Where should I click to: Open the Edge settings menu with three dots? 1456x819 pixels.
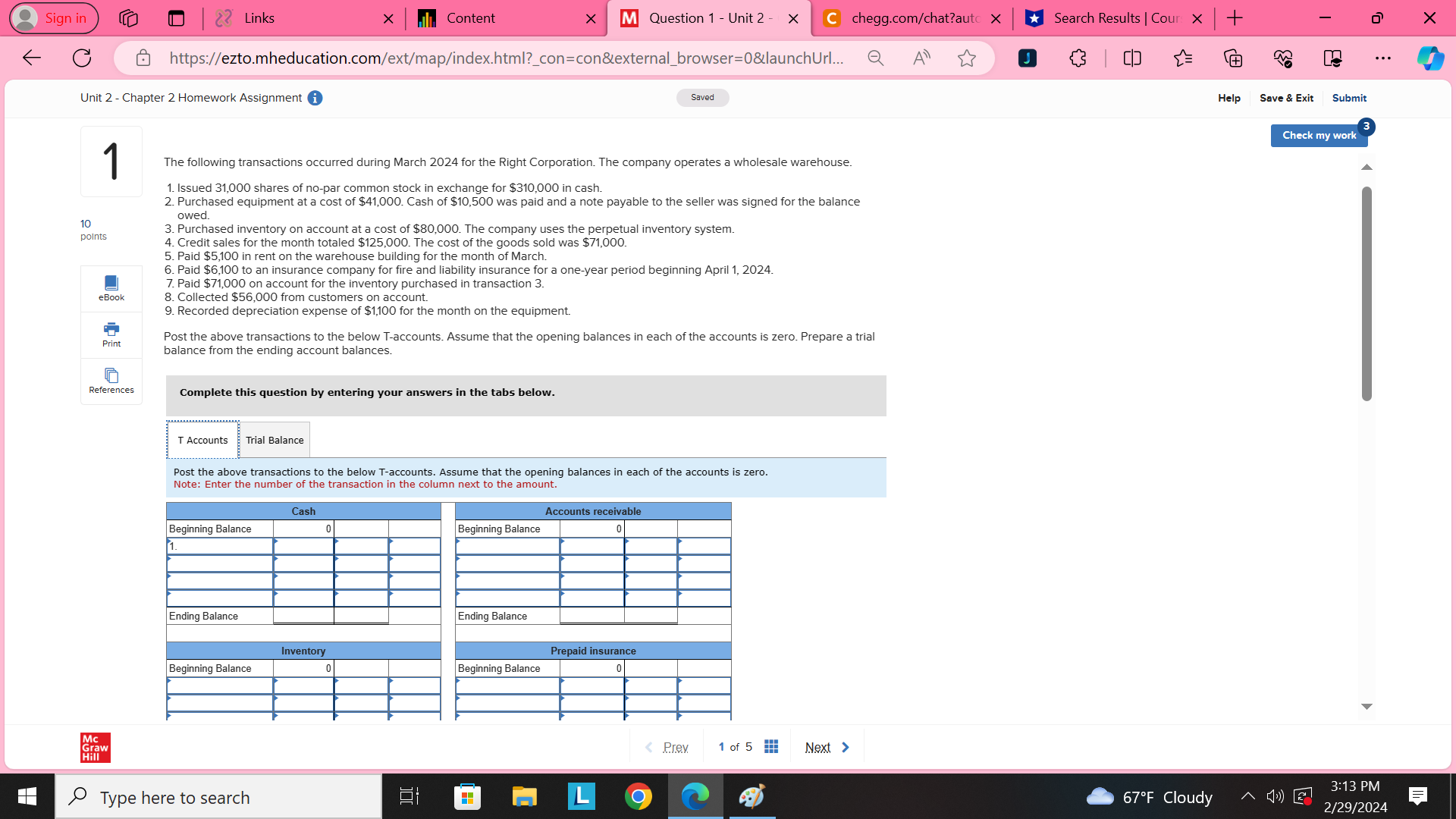[1382, 58]
